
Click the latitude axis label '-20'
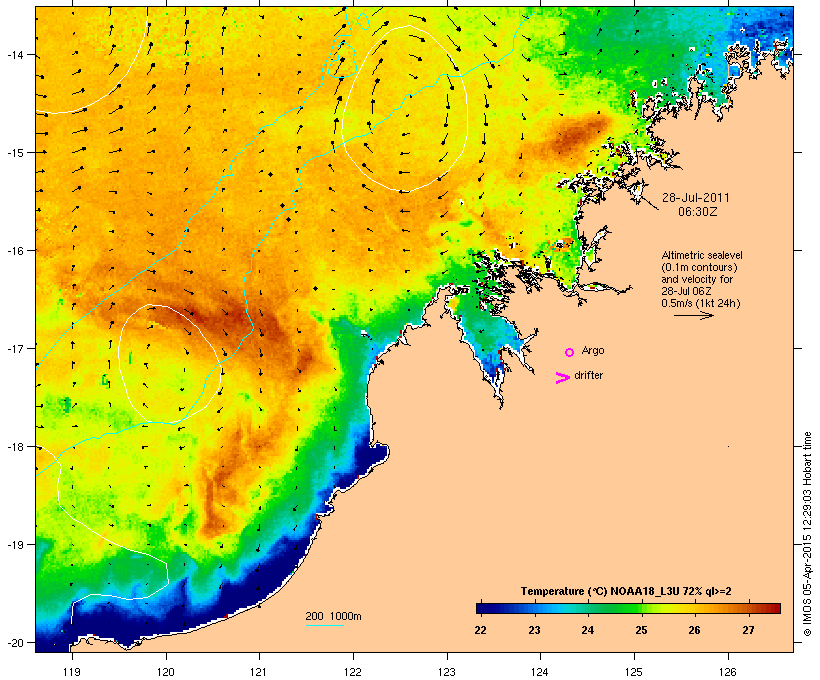click(14, 643)
